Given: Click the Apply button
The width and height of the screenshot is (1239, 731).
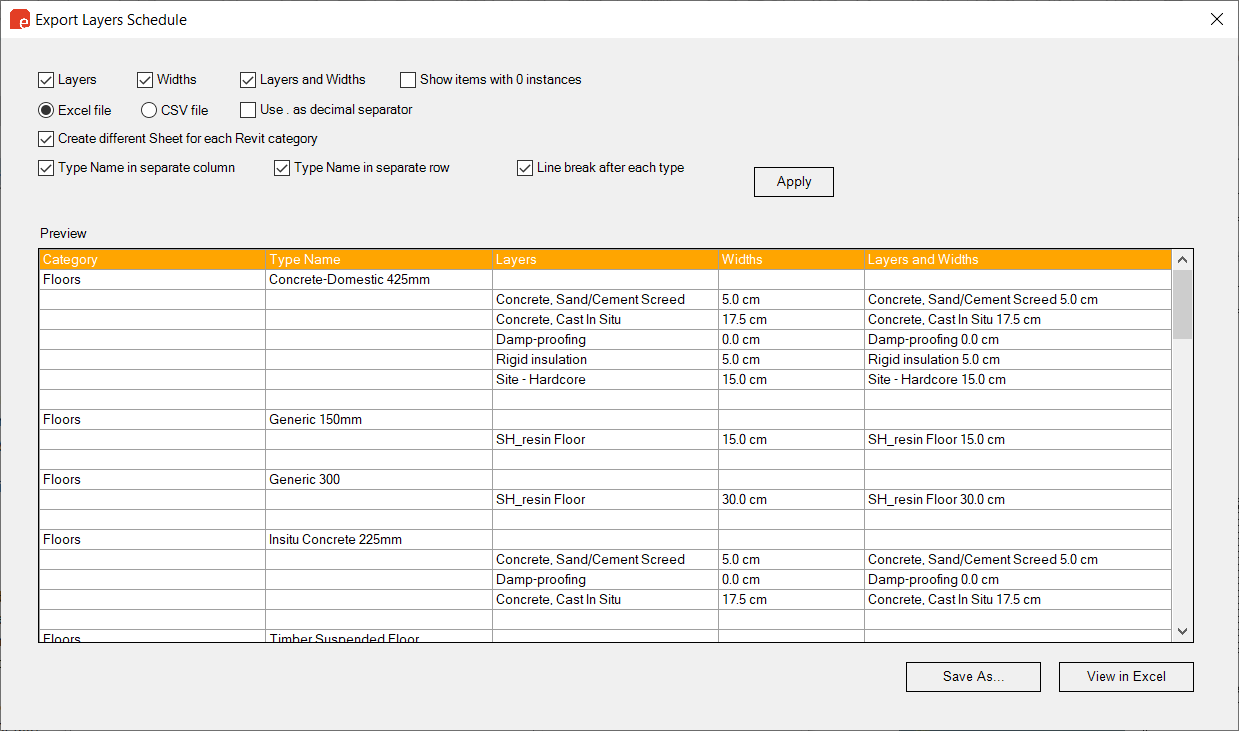Looking at the screenshot, I should (x=794, y=182).
